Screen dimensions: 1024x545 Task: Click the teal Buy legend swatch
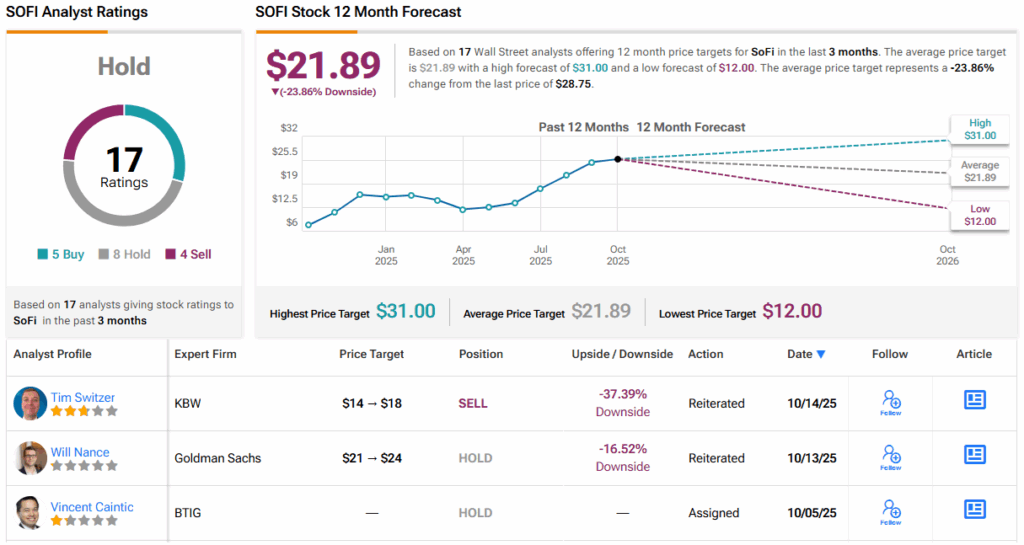click(x=41, y=254)
